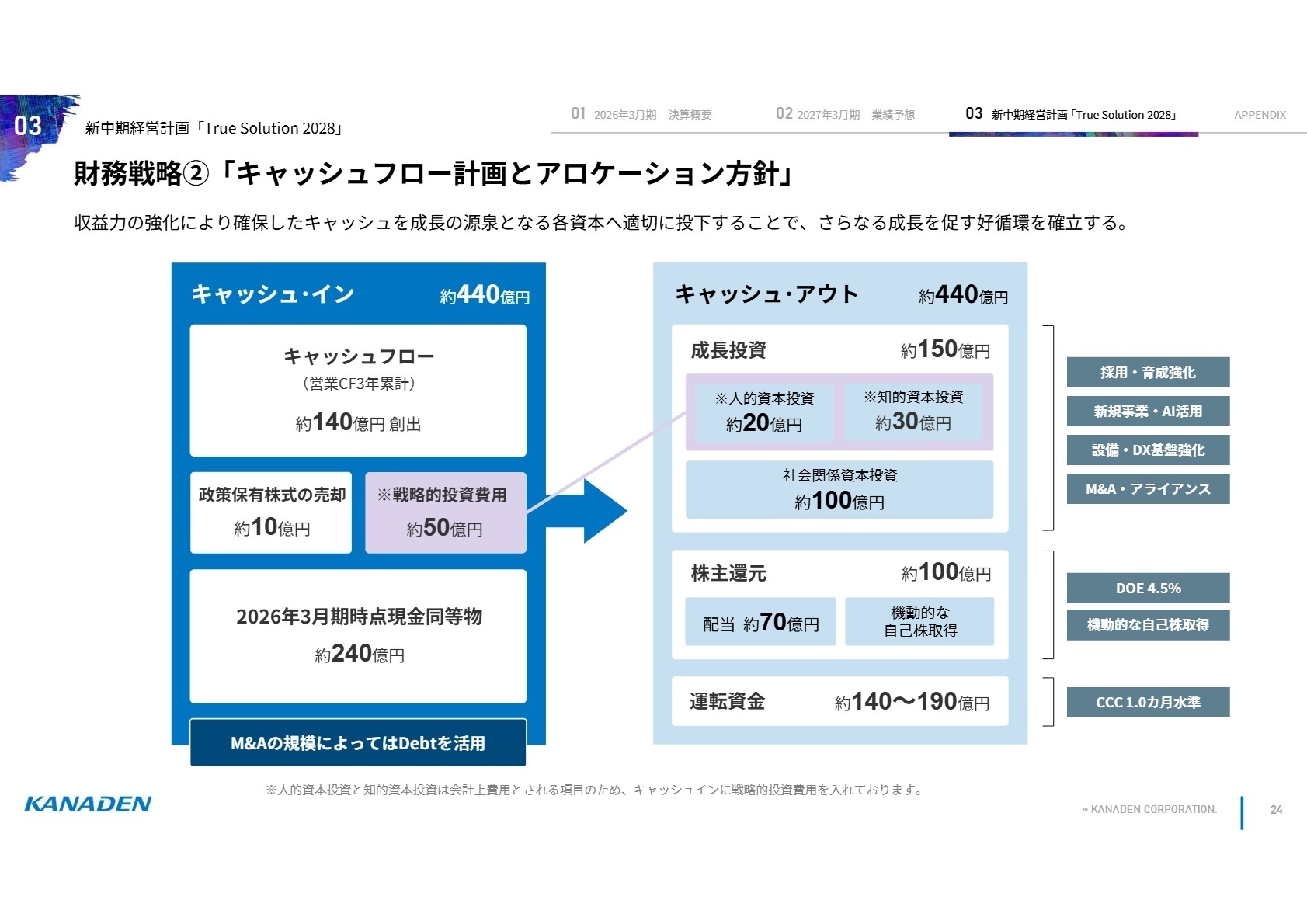Select the 2026年3月期時点現金同等物 約240億円 box
This screenshot has width=1307, height=924.
[358, 636]
